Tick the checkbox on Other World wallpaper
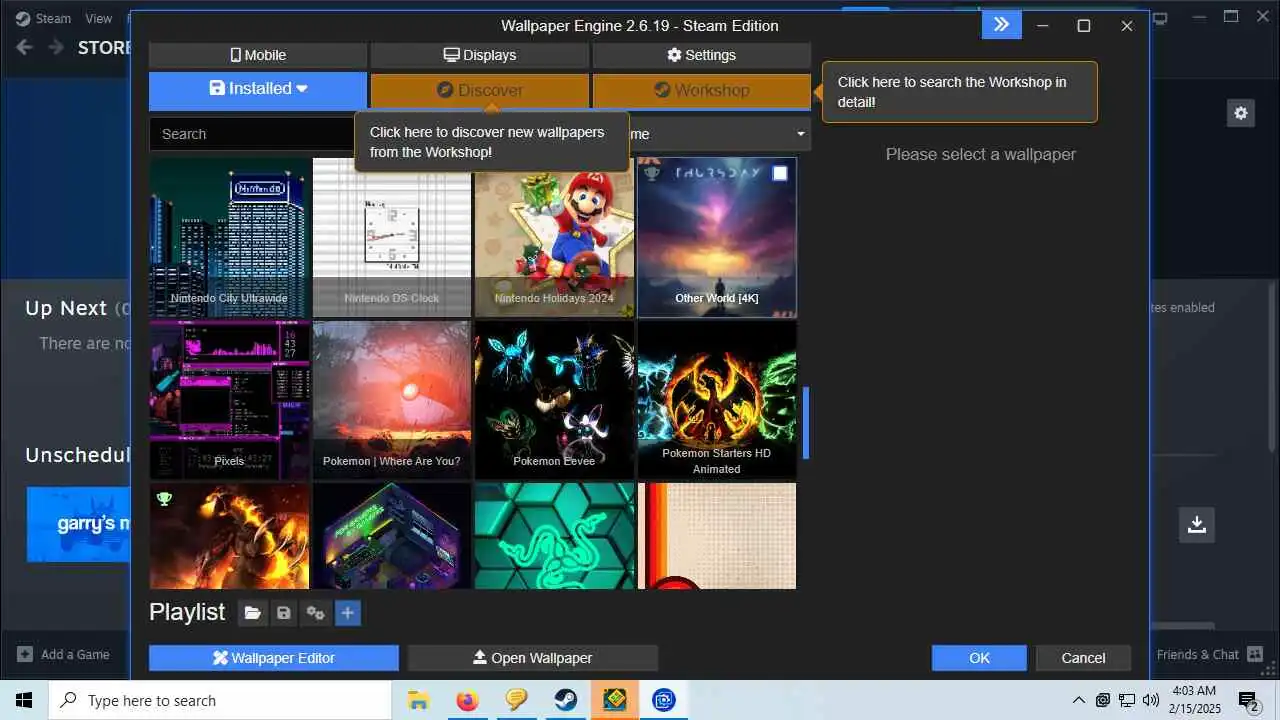The image size is (1280, 720). coord(780,173)
